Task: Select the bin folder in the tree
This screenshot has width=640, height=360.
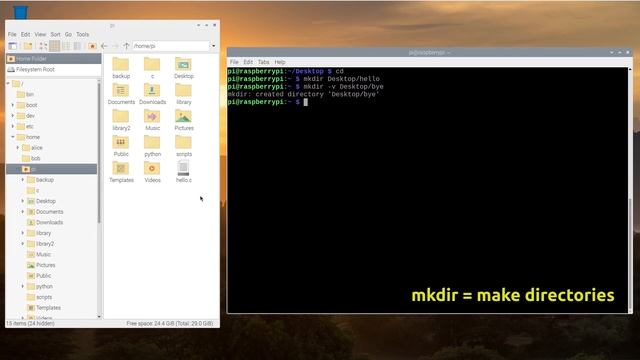Action: pyautogui.click(x=25, y=94)
